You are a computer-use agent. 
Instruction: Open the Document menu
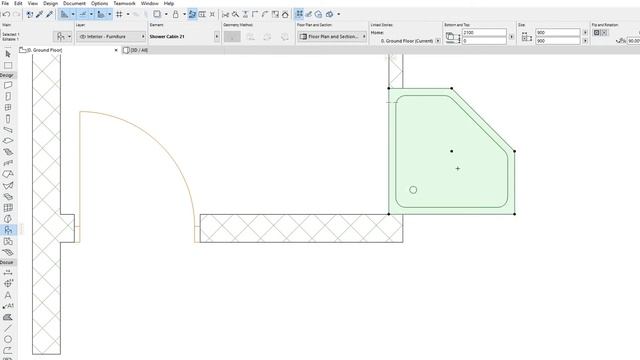click(x=74, y=3)
